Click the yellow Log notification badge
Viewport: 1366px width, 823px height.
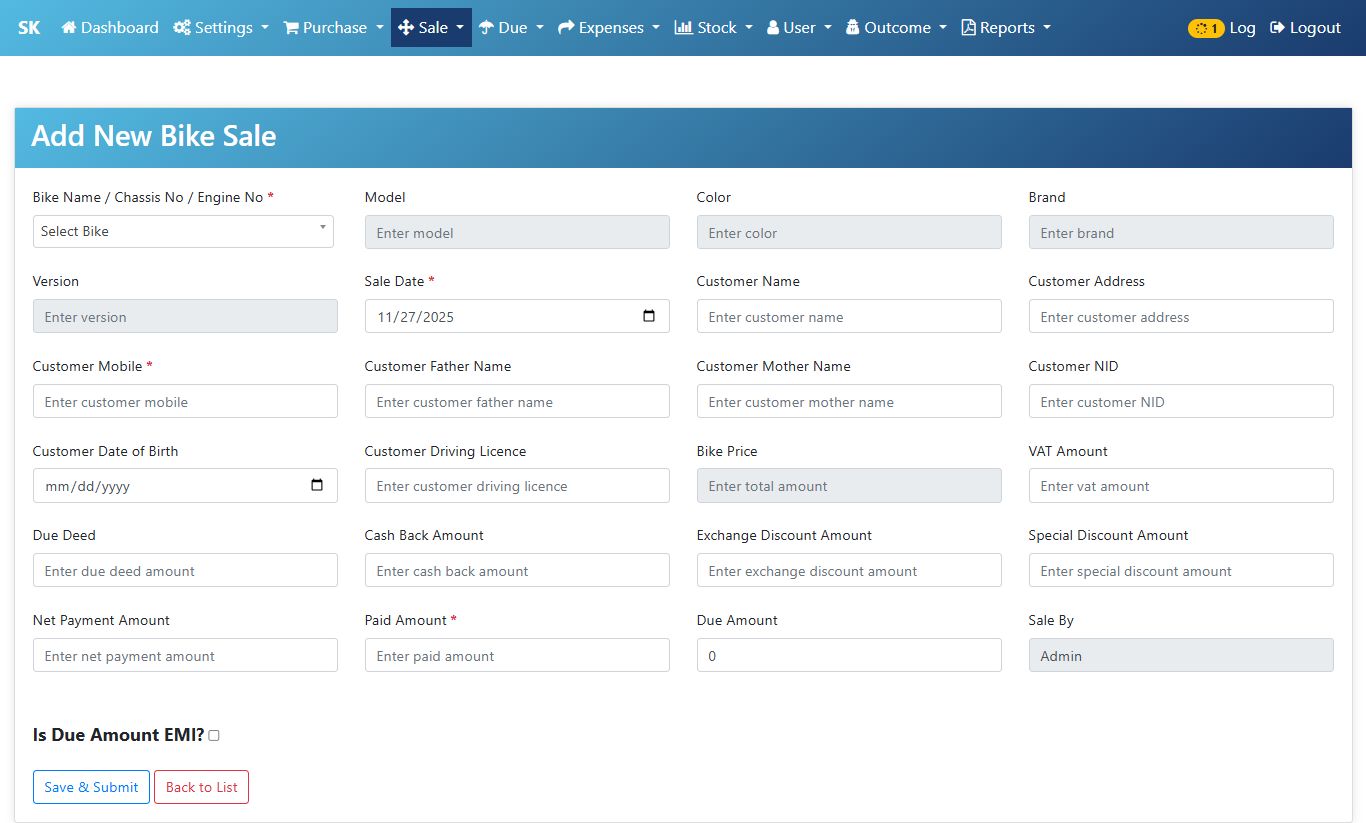tap(1205, 28)
